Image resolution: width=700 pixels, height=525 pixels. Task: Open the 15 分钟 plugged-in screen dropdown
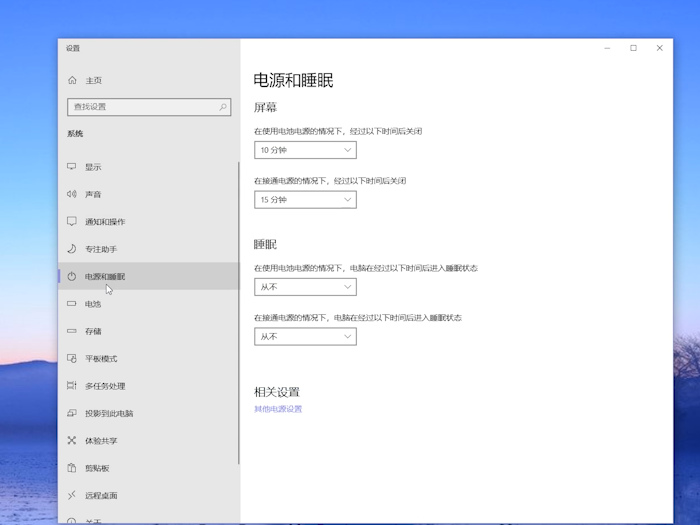pos(305,200)
